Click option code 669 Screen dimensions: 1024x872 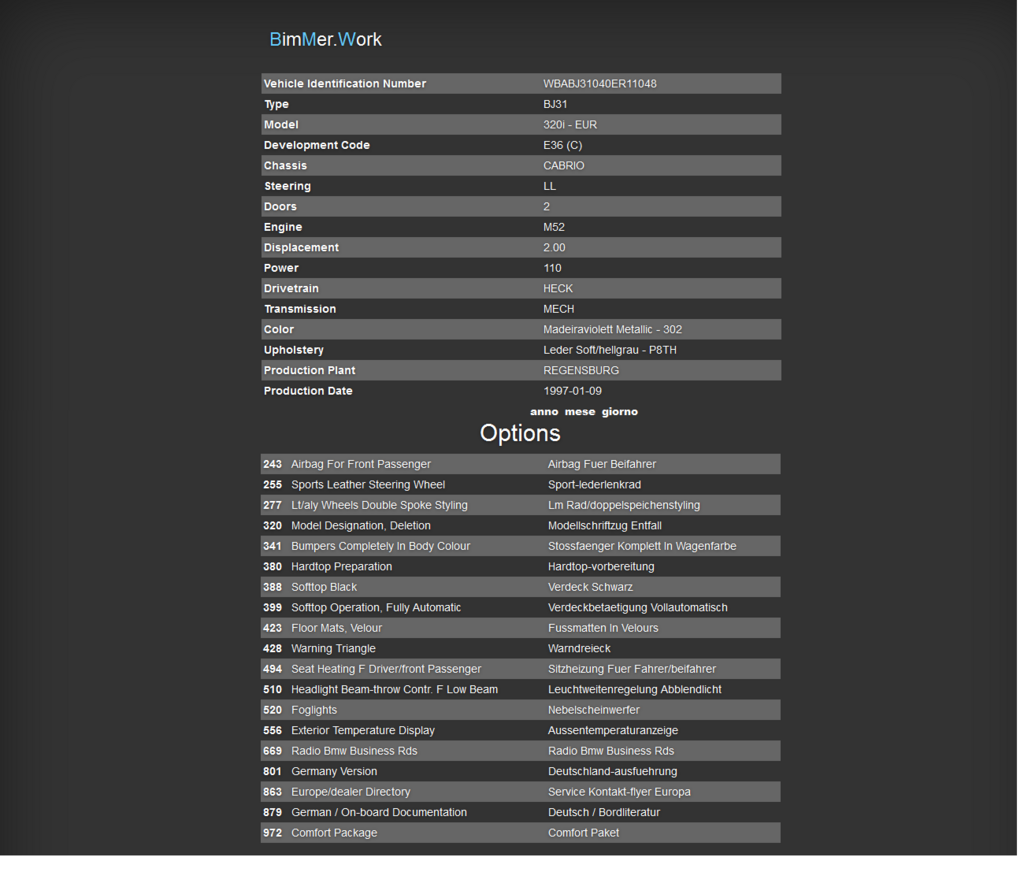pos(272,751)
